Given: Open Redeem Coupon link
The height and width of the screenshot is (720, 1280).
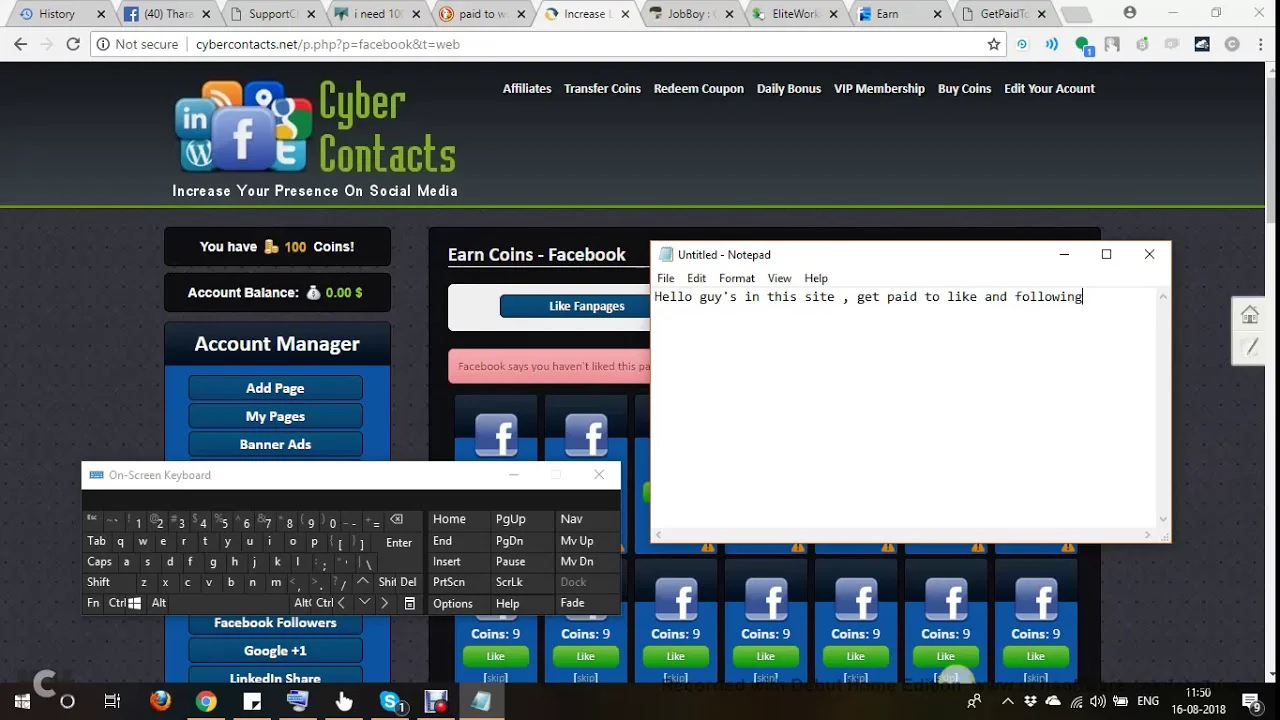Looking at the screenshot, I should (x=699, y=88).
